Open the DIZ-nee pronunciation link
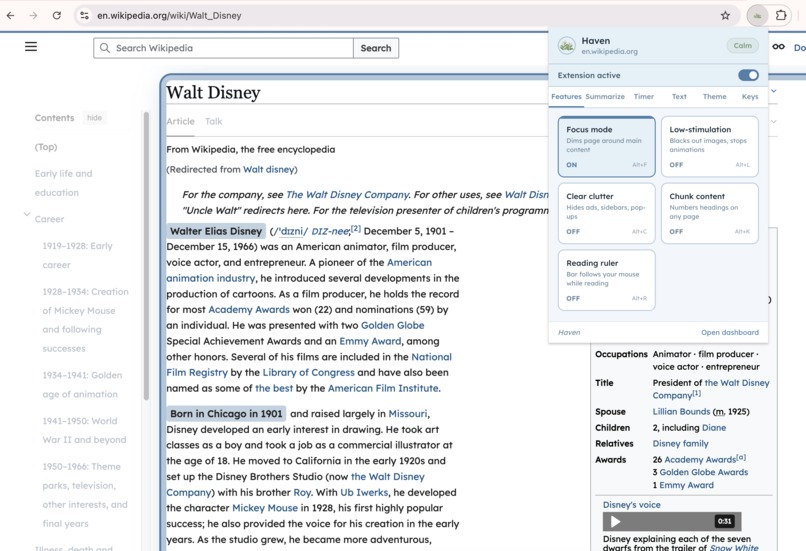Image resolution: width=806 pixels, height=551 pixels. tap(331, 231)
